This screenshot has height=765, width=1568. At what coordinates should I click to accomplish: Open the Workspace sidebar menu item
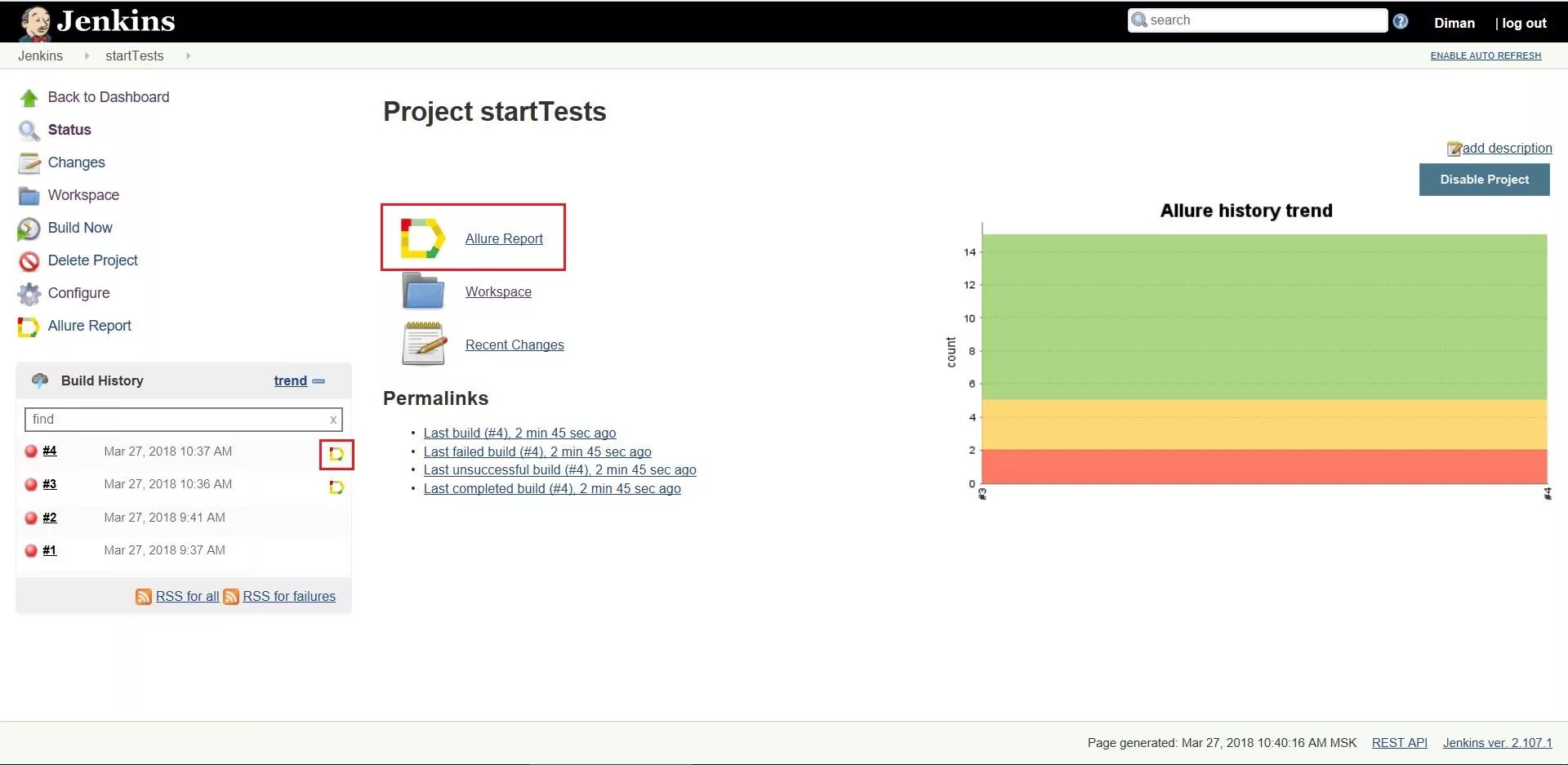83,195
